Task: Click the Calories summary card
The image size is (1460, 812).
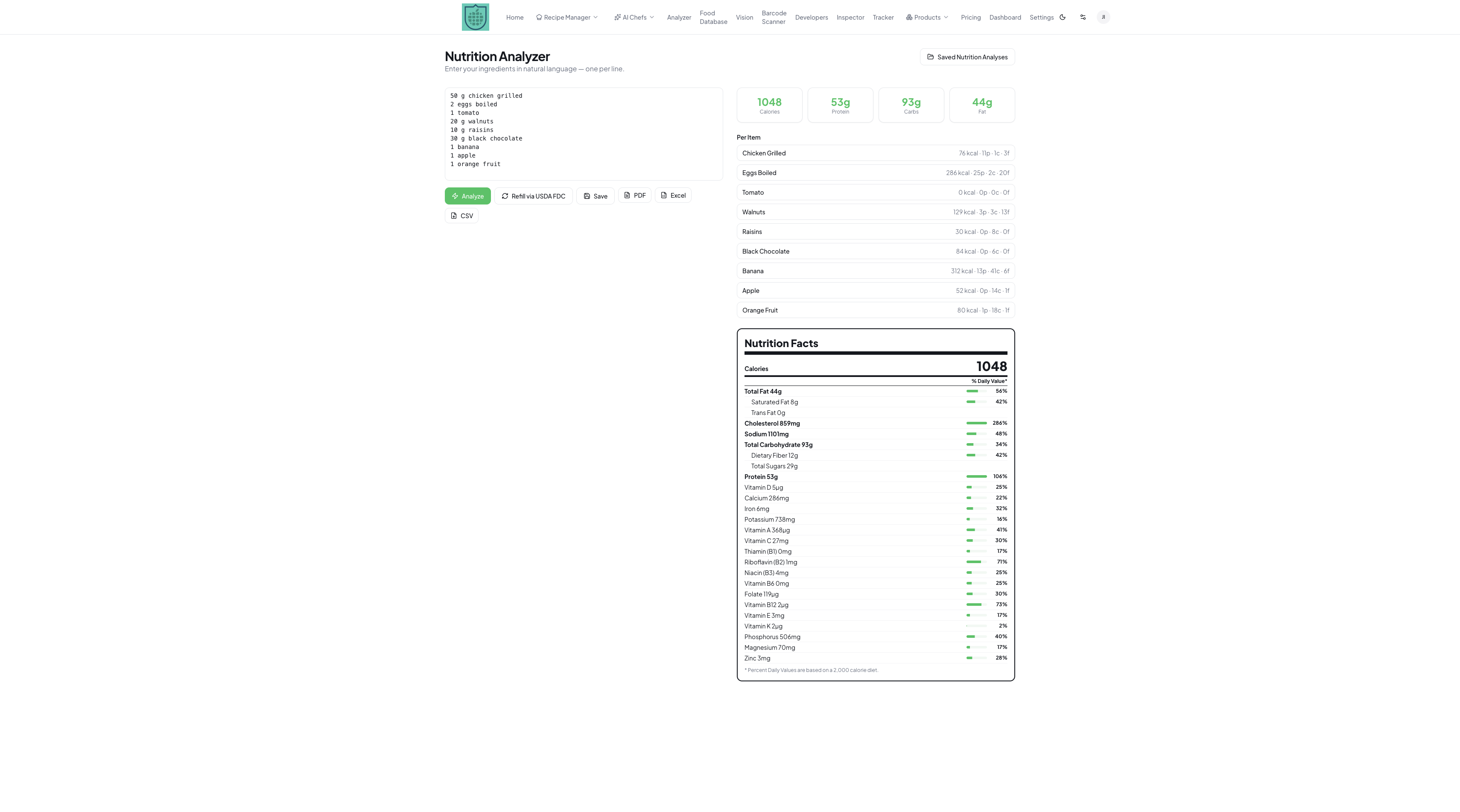Action: [x=769, y=105]
